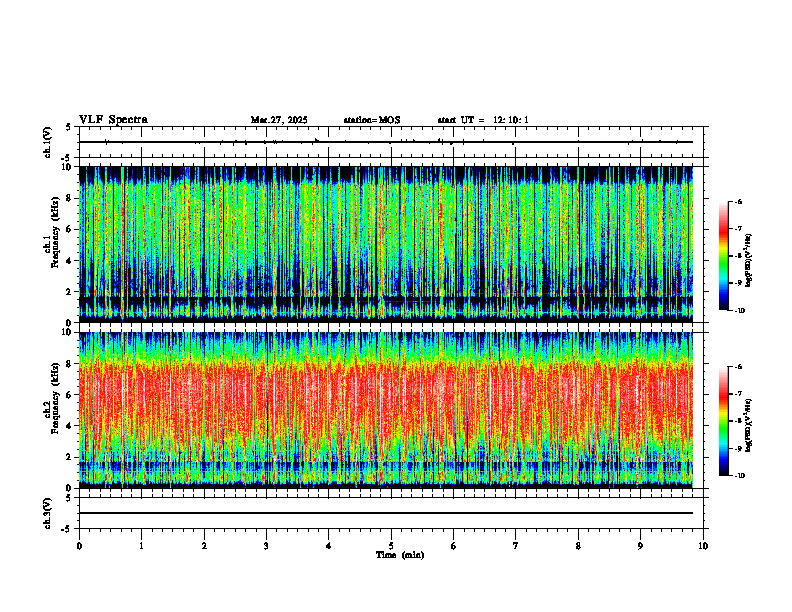Click the time axis tick label "2"
This screenshot has width=792, height=612.
point(204,546)
